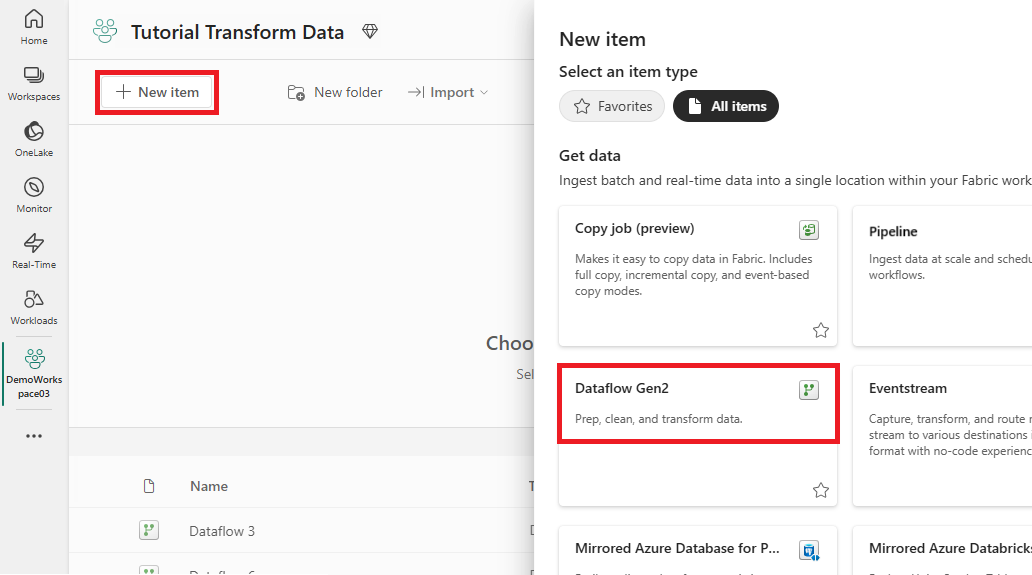Open Workspaces in left navigation

point(34,84)
